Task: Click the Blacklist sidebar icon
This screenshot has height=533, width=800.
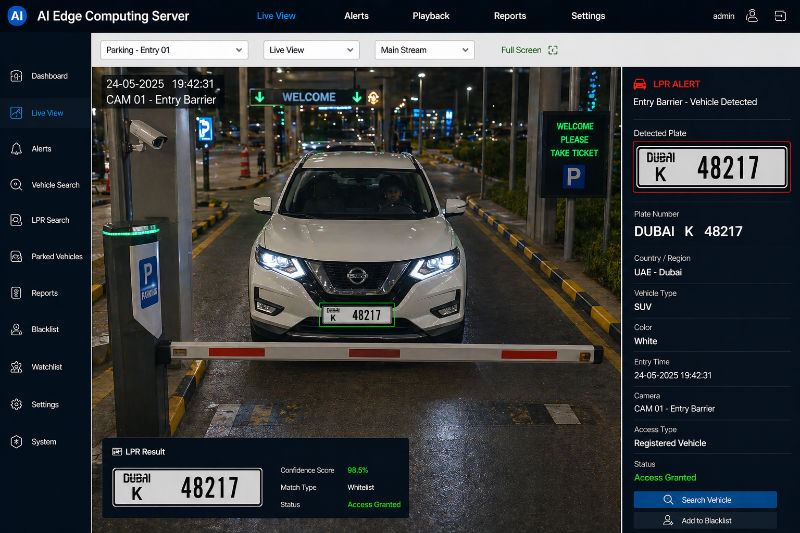Action: [16, 329]
